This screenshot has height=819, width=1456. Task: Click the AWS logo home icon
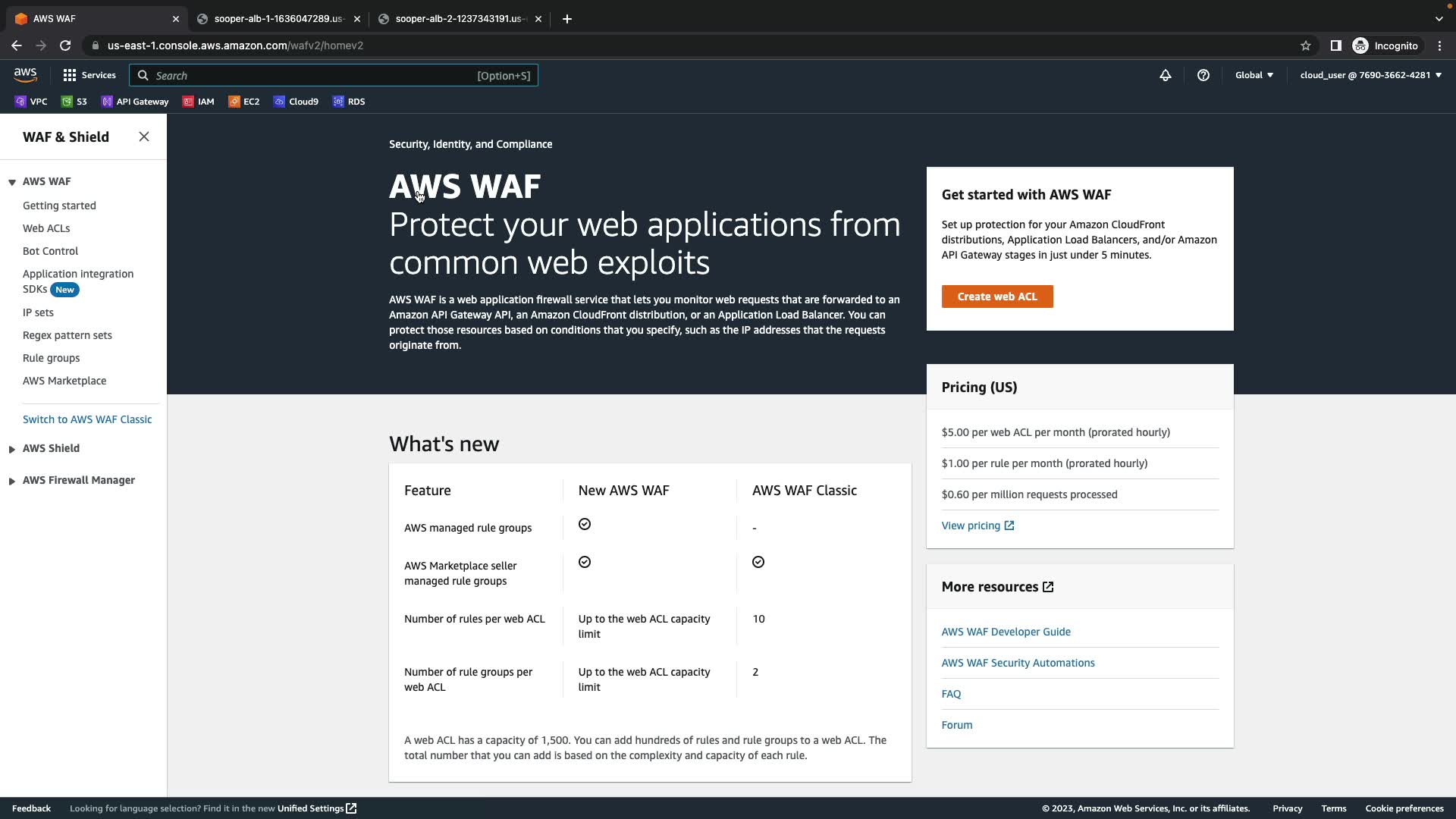25,74
